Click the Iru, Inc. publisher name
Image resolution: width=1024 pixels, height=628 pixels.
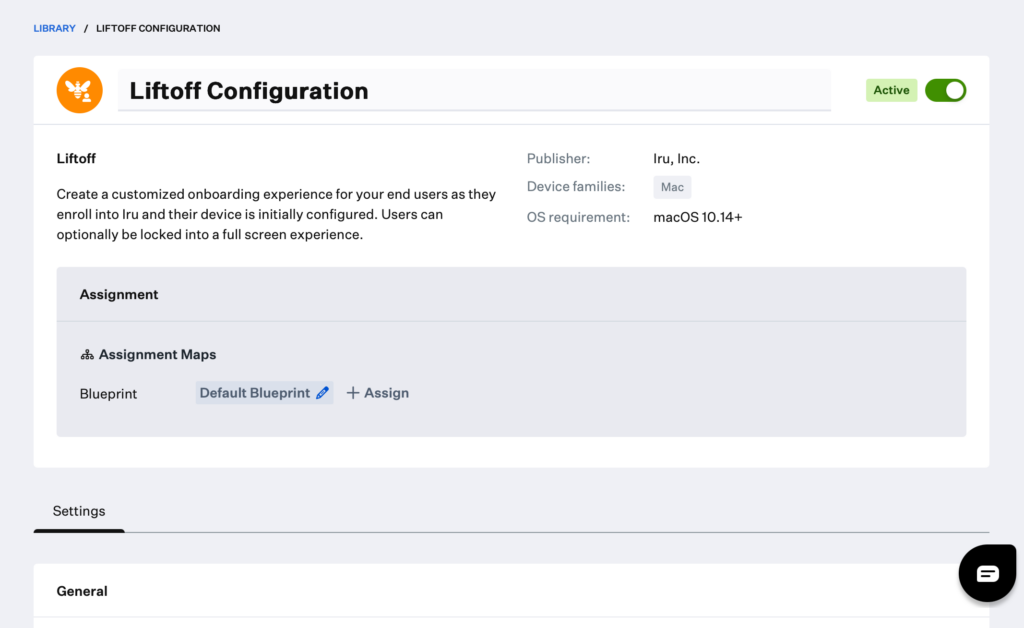pyautogui.click(x=677, y=159)
